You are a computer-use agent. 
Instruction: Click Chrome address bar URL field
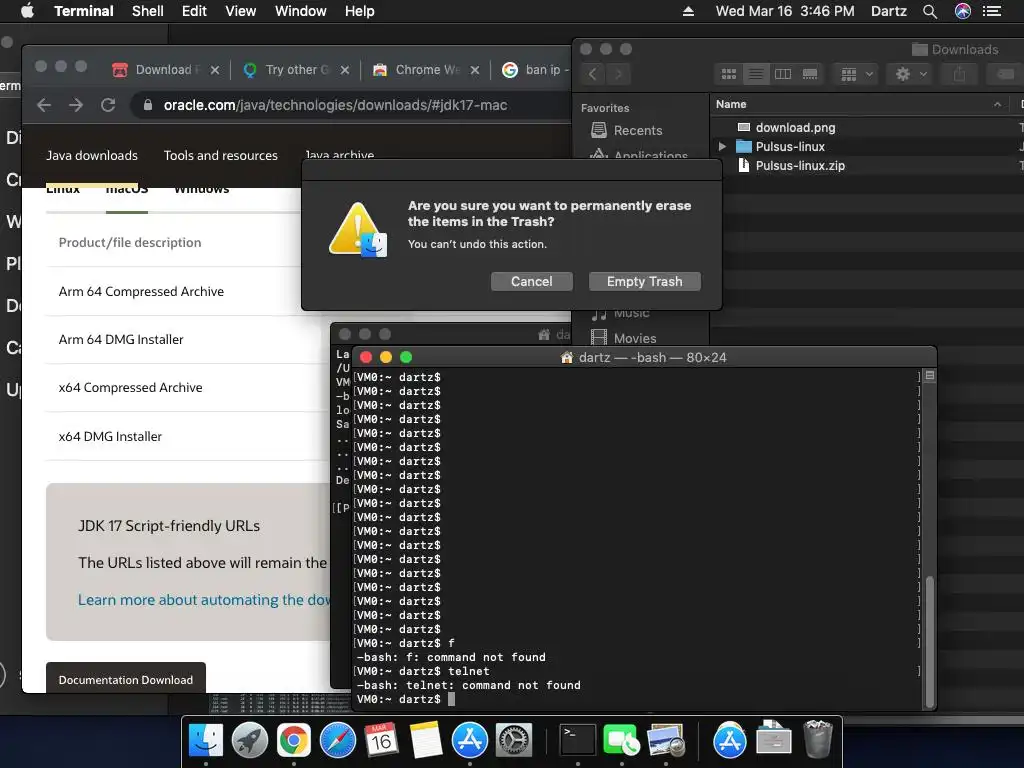point(353,105)
